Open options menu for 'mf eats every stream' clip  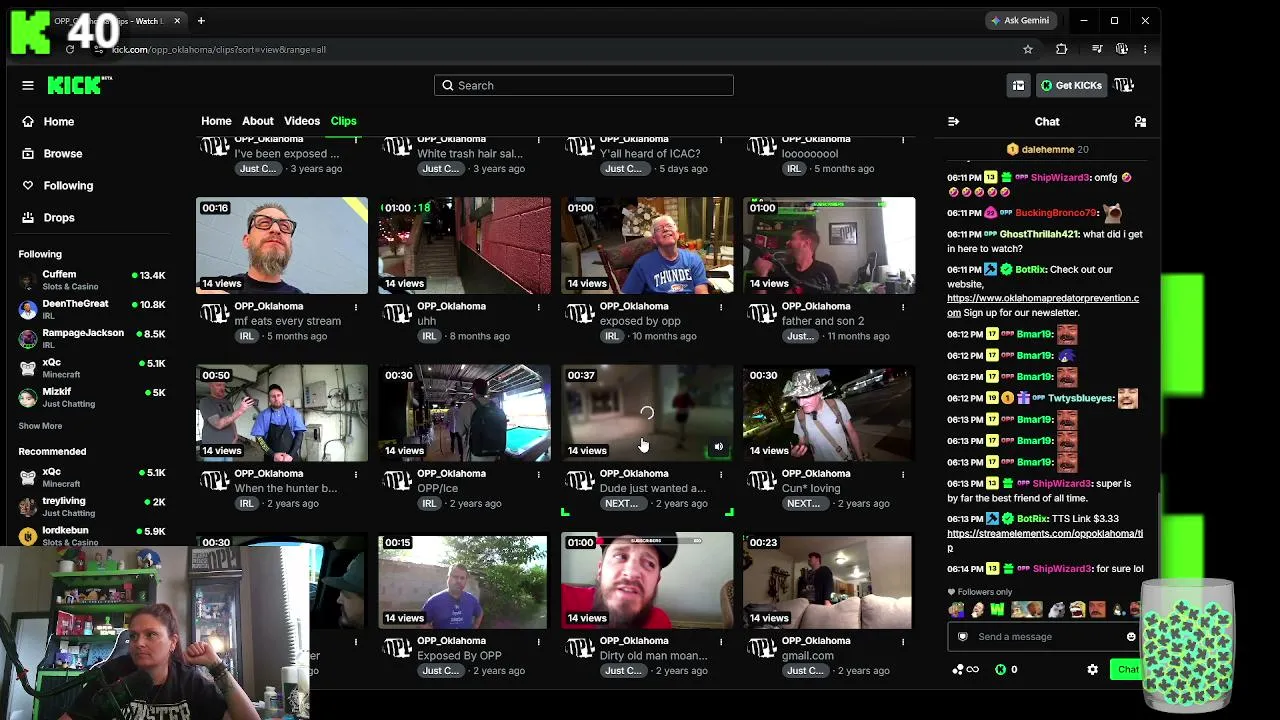tap(356, 307)
